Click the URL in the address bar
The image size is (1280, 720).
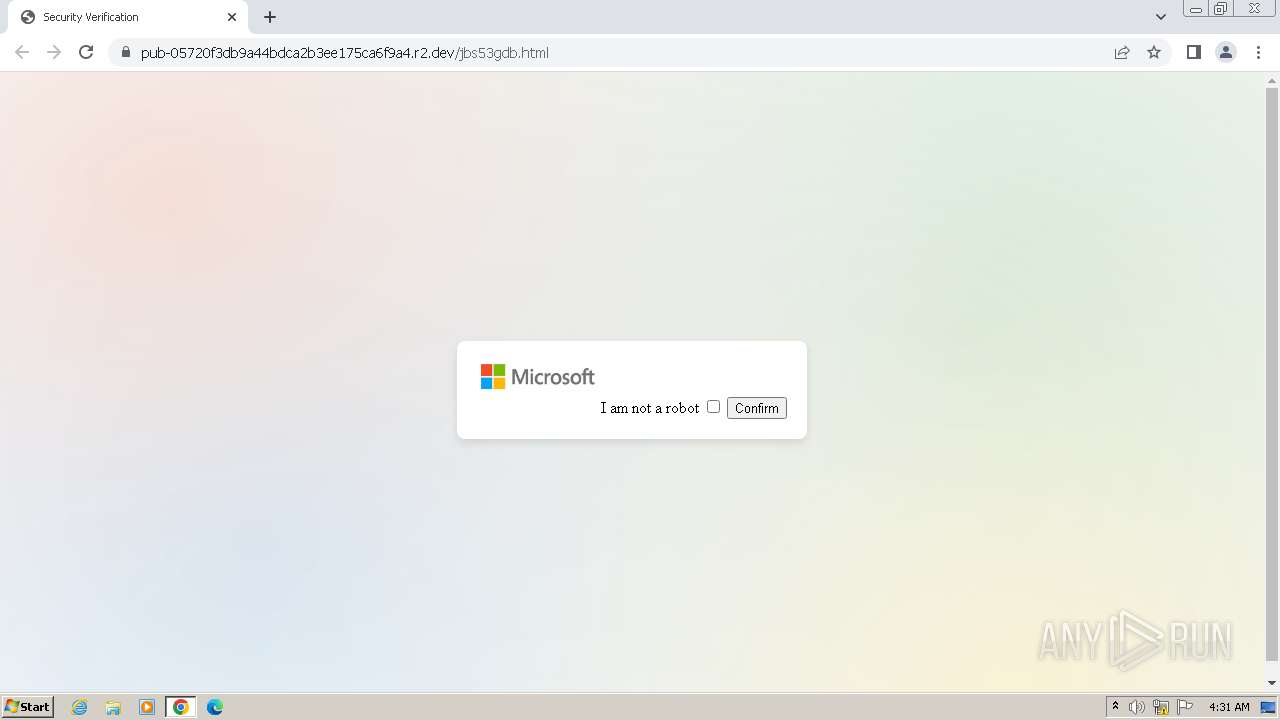(344, 53)
